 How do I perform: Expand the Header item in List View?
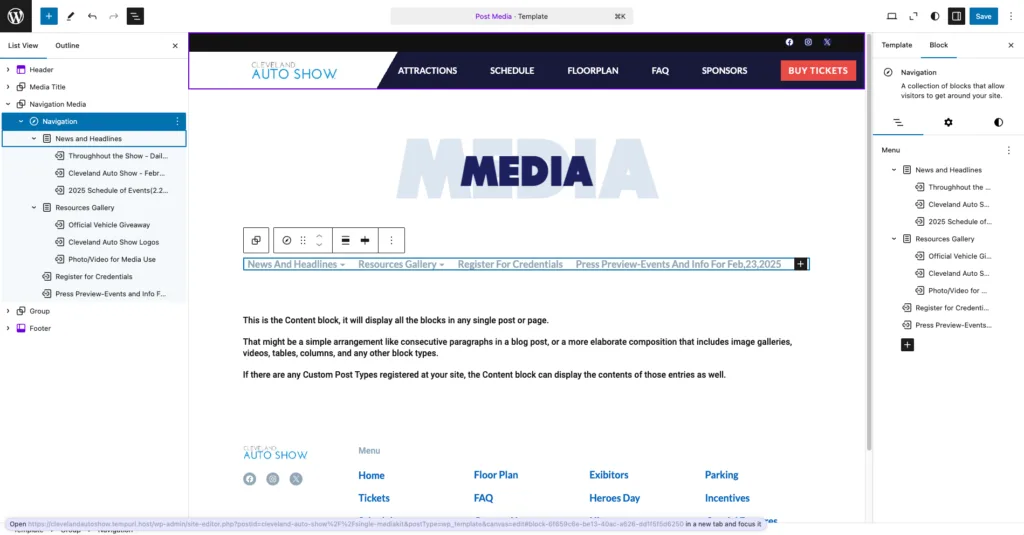tap(8, 70)
